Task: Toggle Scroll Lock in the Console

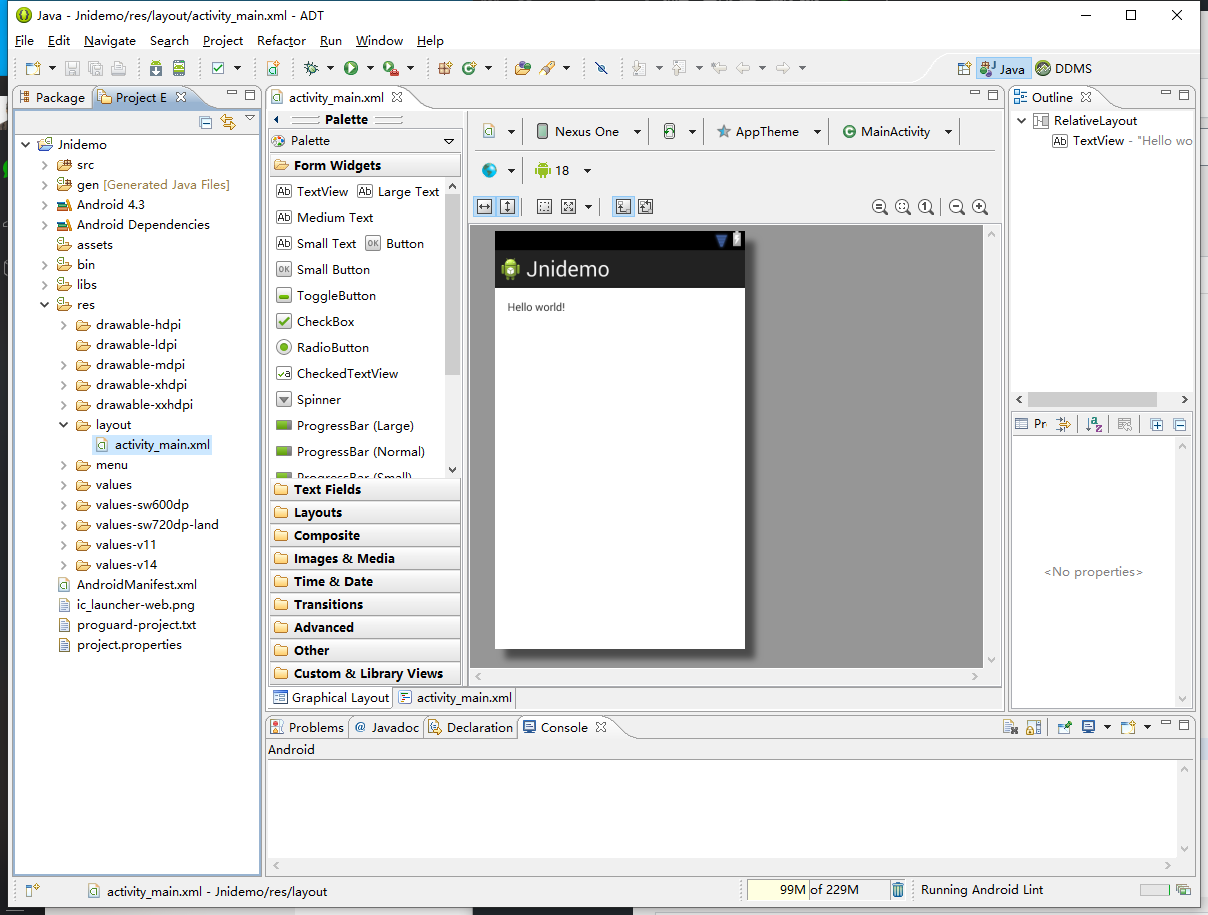Action: (1034, 728)
